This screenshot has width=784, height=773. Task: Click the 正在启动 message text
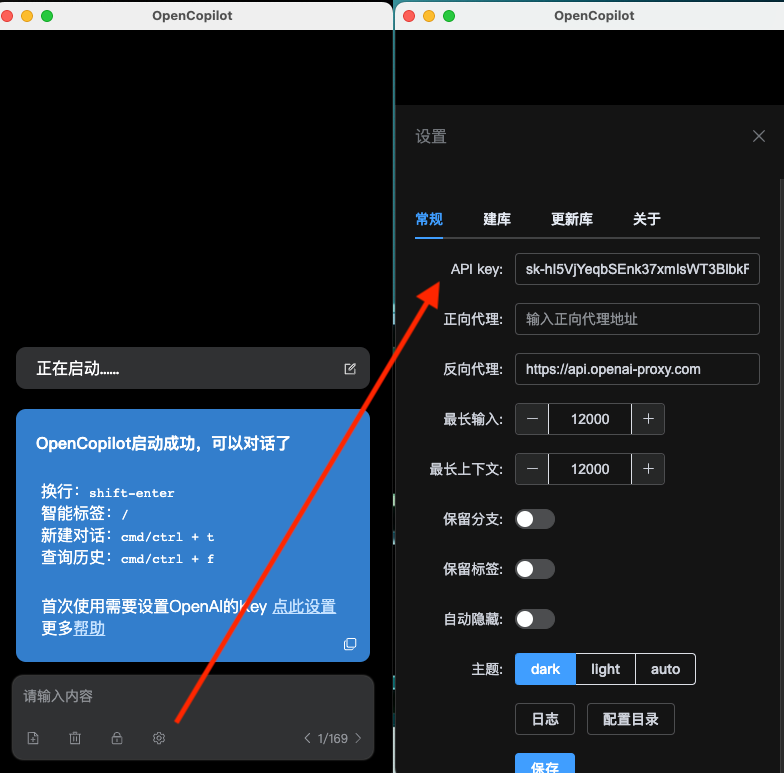pyautogui.click(x=78, y=368)
